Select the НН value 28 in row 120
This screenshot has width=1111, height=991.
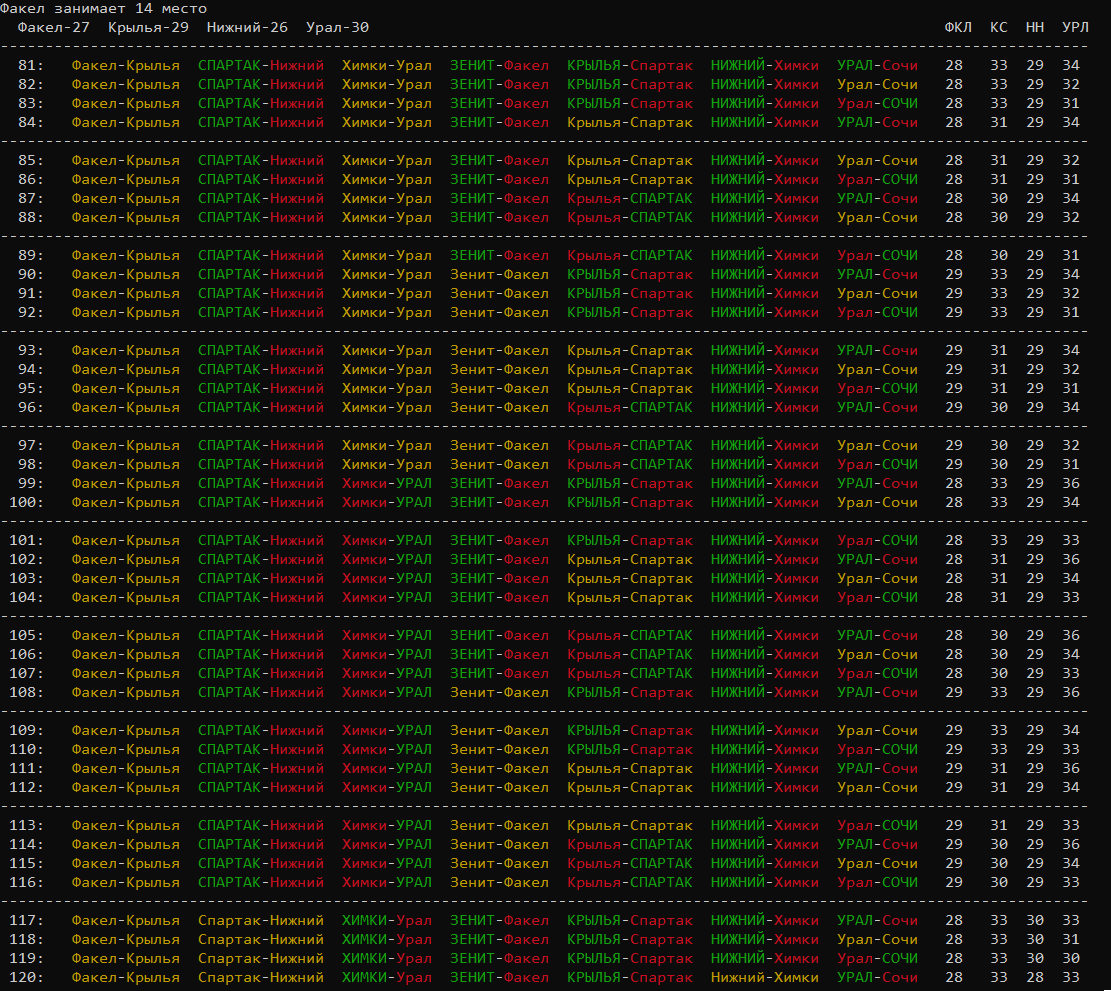1035,978
